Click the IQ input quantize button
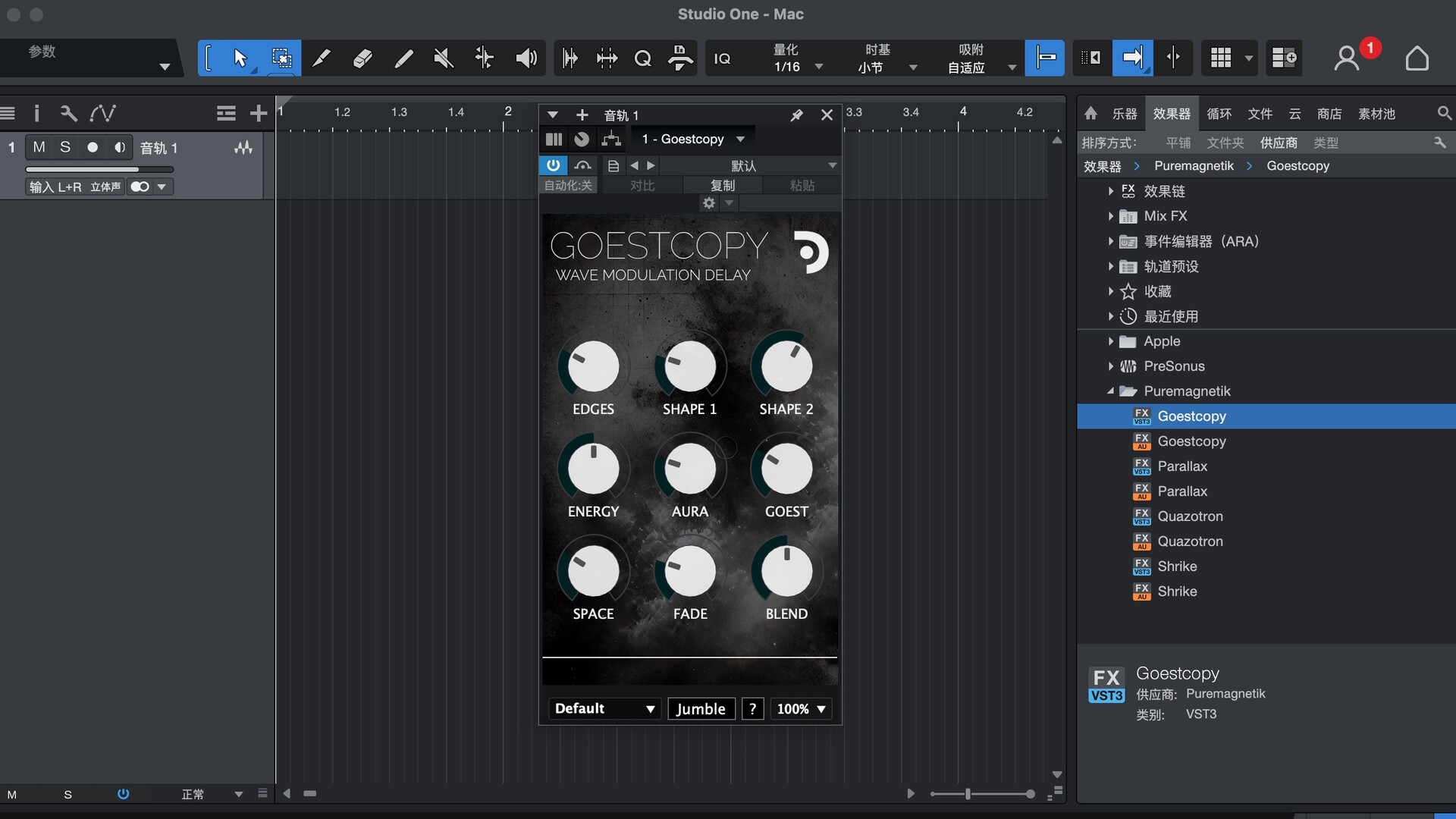The width and height of the screenshot is (1456, 819). 723,58
